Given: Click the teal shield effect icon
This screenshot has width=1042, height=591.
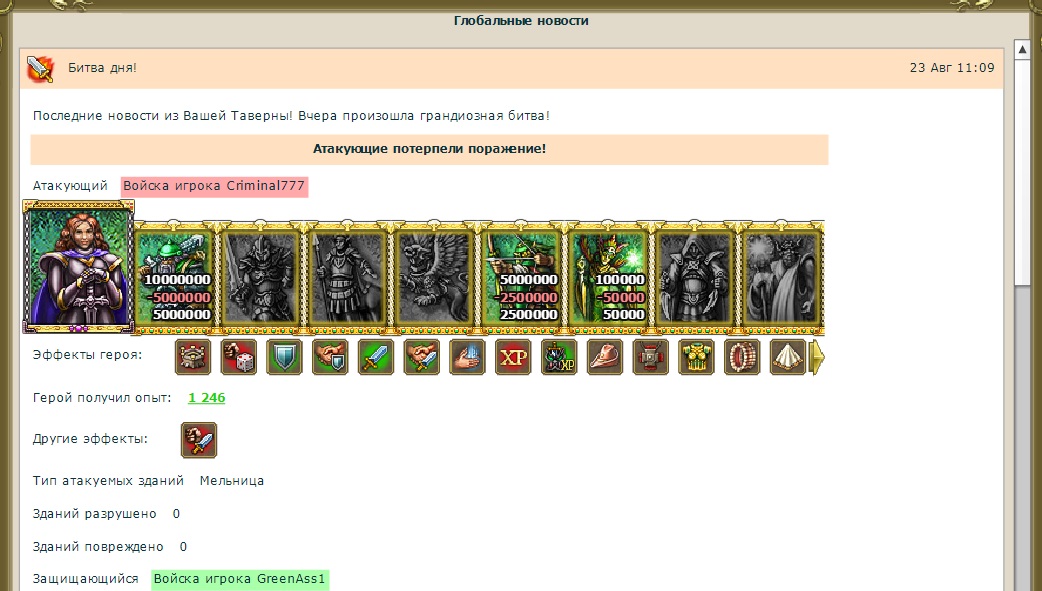Looking at the screenshot, I should [x=284, y=357].
